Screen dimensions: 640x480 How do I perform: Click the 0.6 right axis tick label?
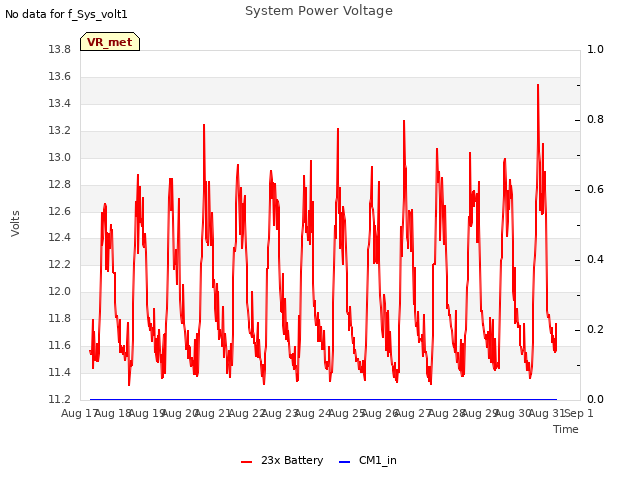(596, 189)
